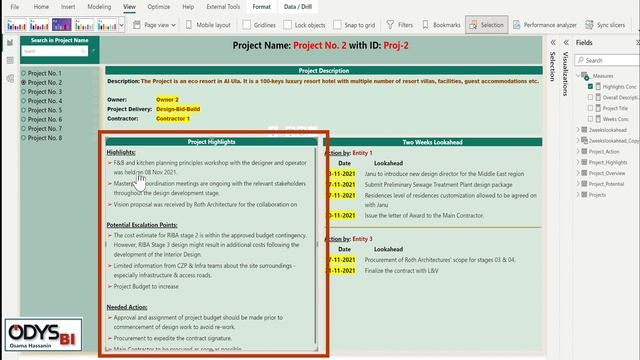The image size is (640, 360).
Task: Apply the purple theme thumbnail
Action: coord(62,25)
